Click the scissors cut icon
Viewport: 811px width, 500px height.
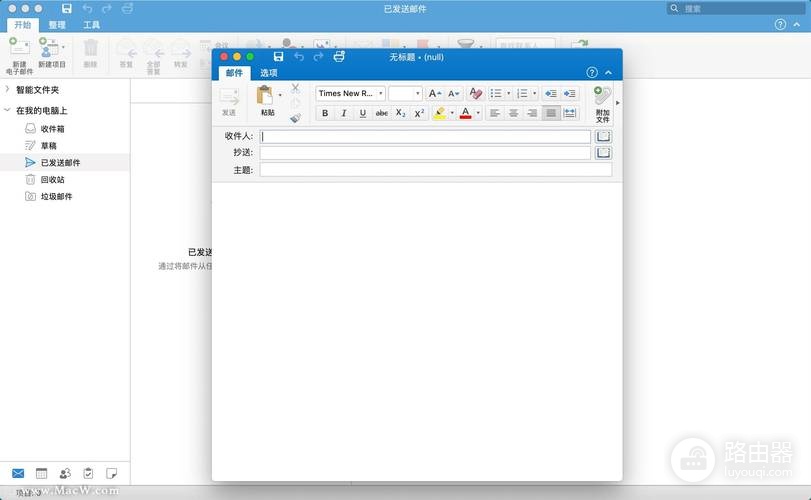[295, 88]
